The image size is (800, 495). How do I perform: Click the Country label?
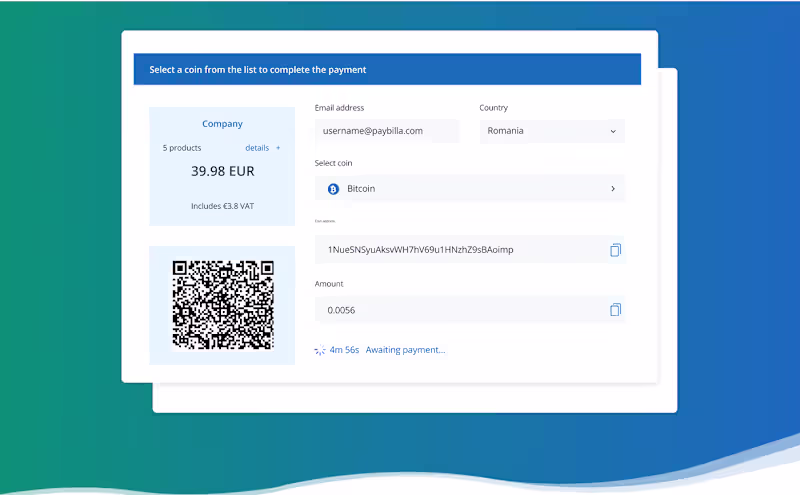coord(493,108)
